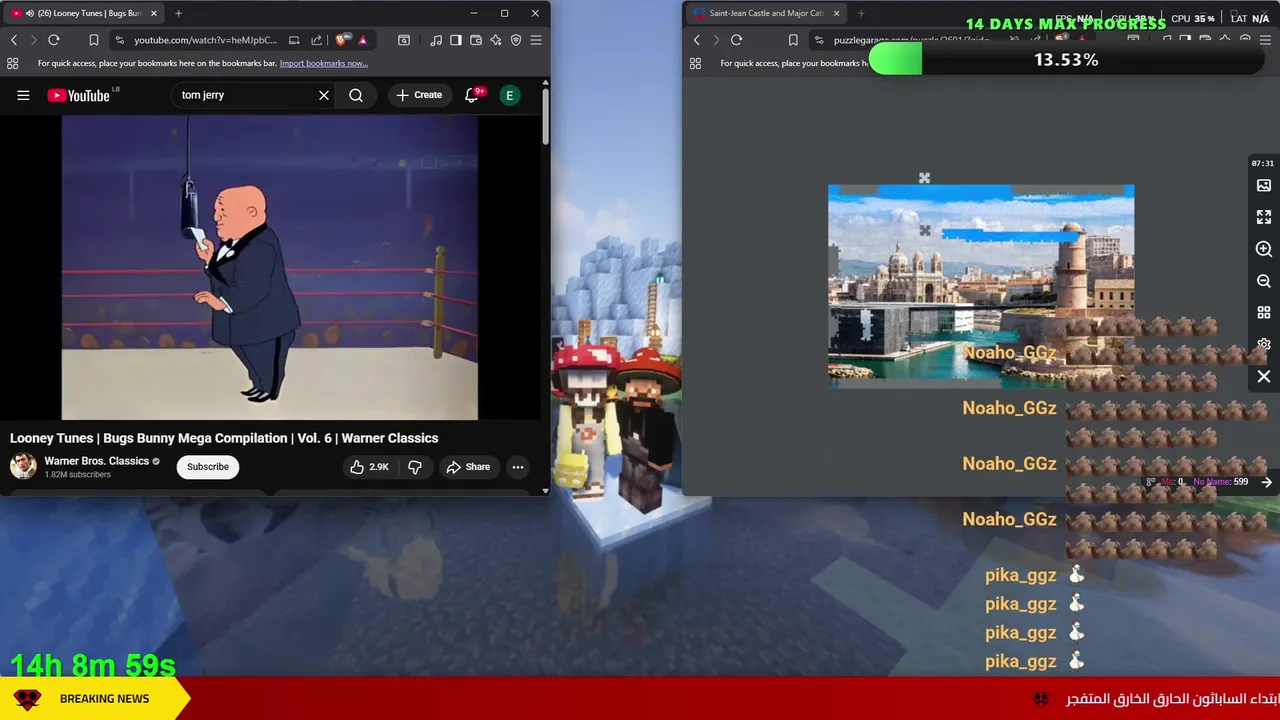
Task: Clear the YouTube search query
Action: (x=324, y=95)
